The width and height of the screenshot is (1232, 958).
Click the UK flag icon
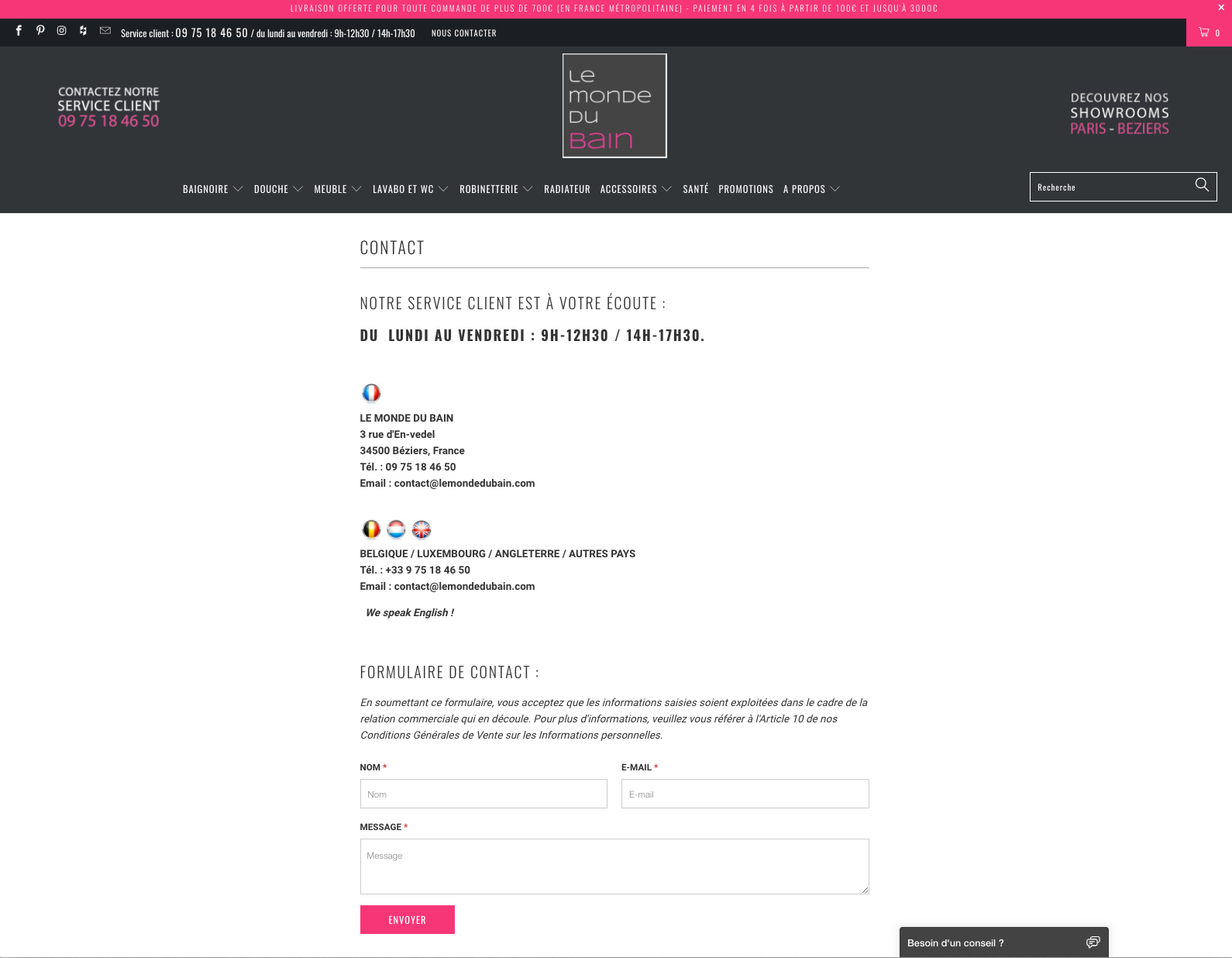point(422,529)
